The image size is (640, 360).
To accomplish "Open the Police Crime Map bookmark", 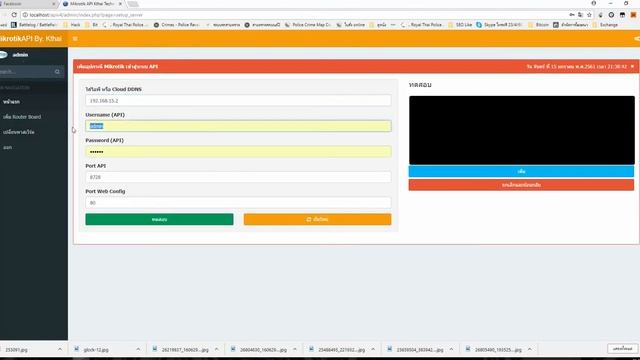I will 308,25.
